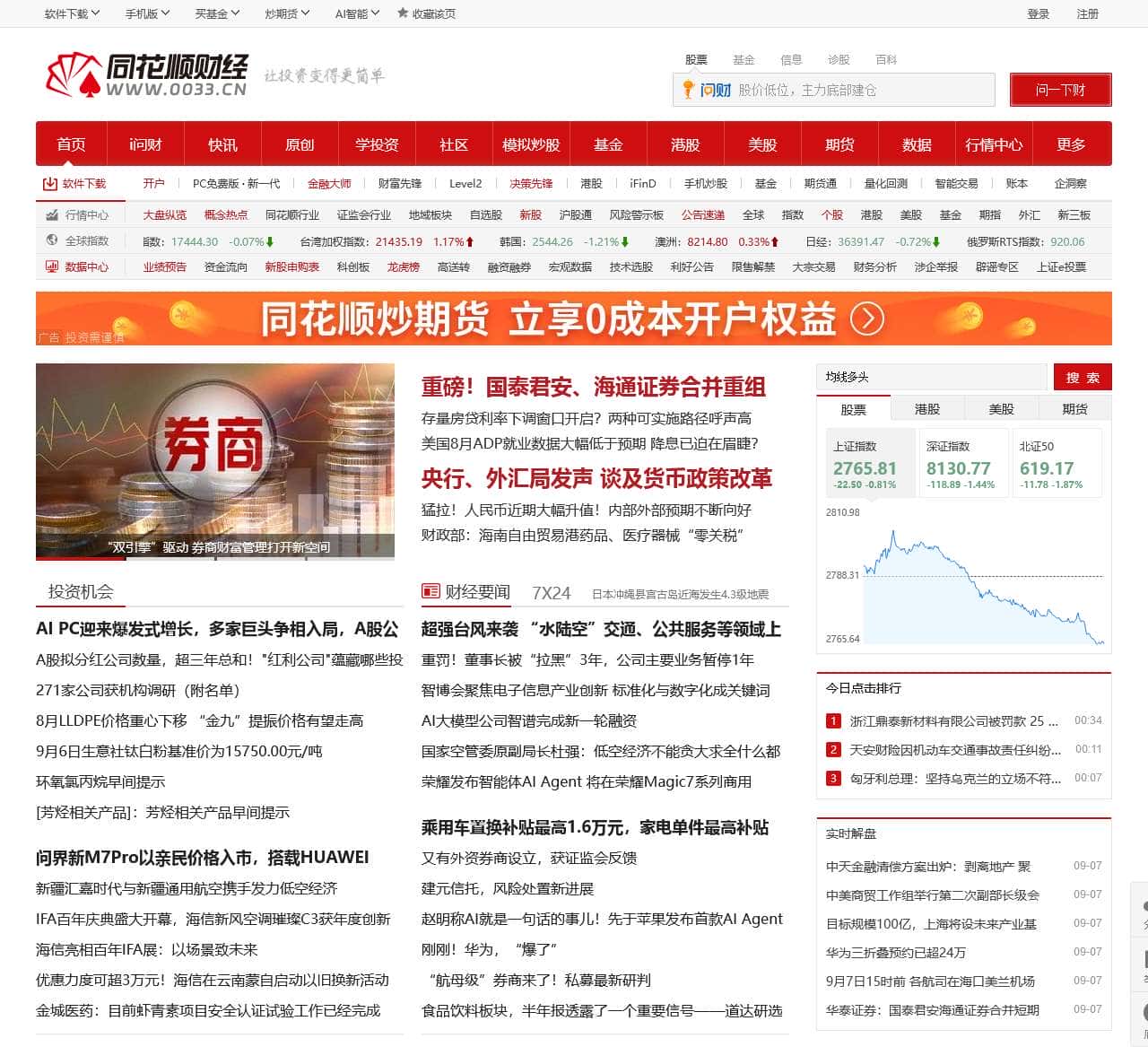Open the 投资机会 section heading
This screenshot has width=1148, height=1047.
point(81,592)
